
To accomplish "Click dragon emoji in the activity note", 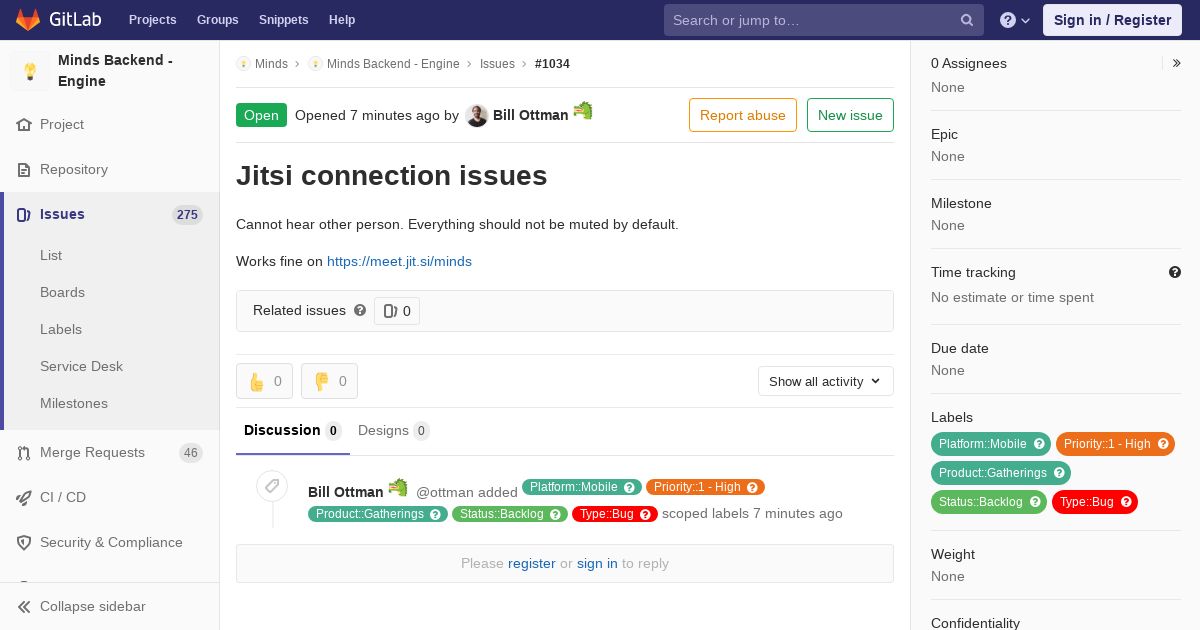I will tap(398, 487).
